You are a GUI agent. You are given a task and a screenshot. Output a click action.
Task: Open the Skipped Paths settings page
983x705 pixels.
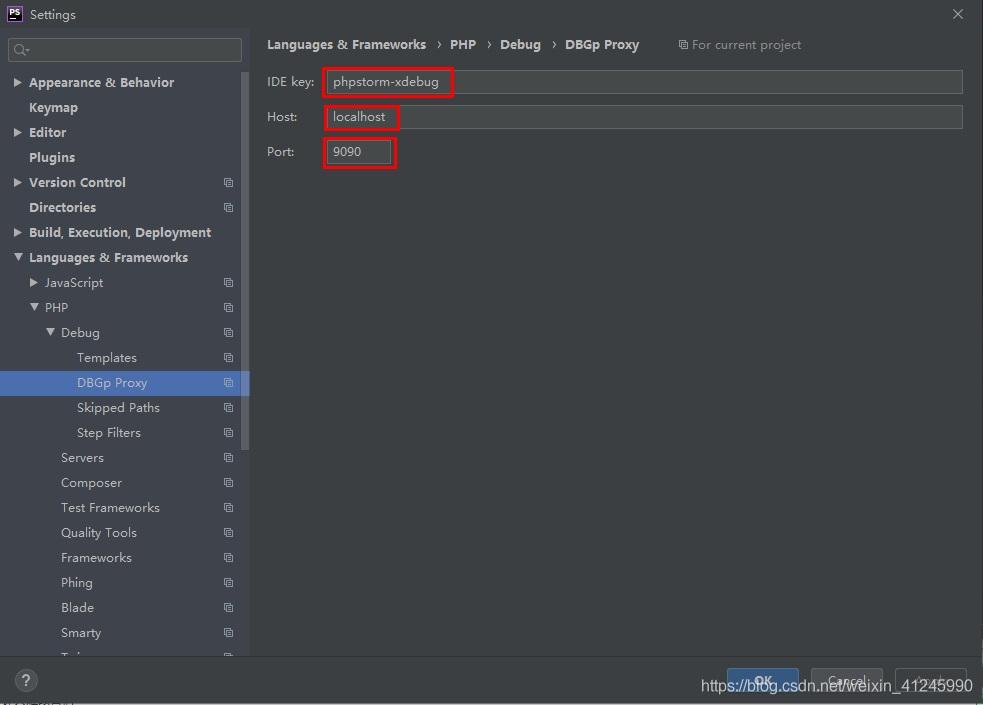click(x=118, y=408)
